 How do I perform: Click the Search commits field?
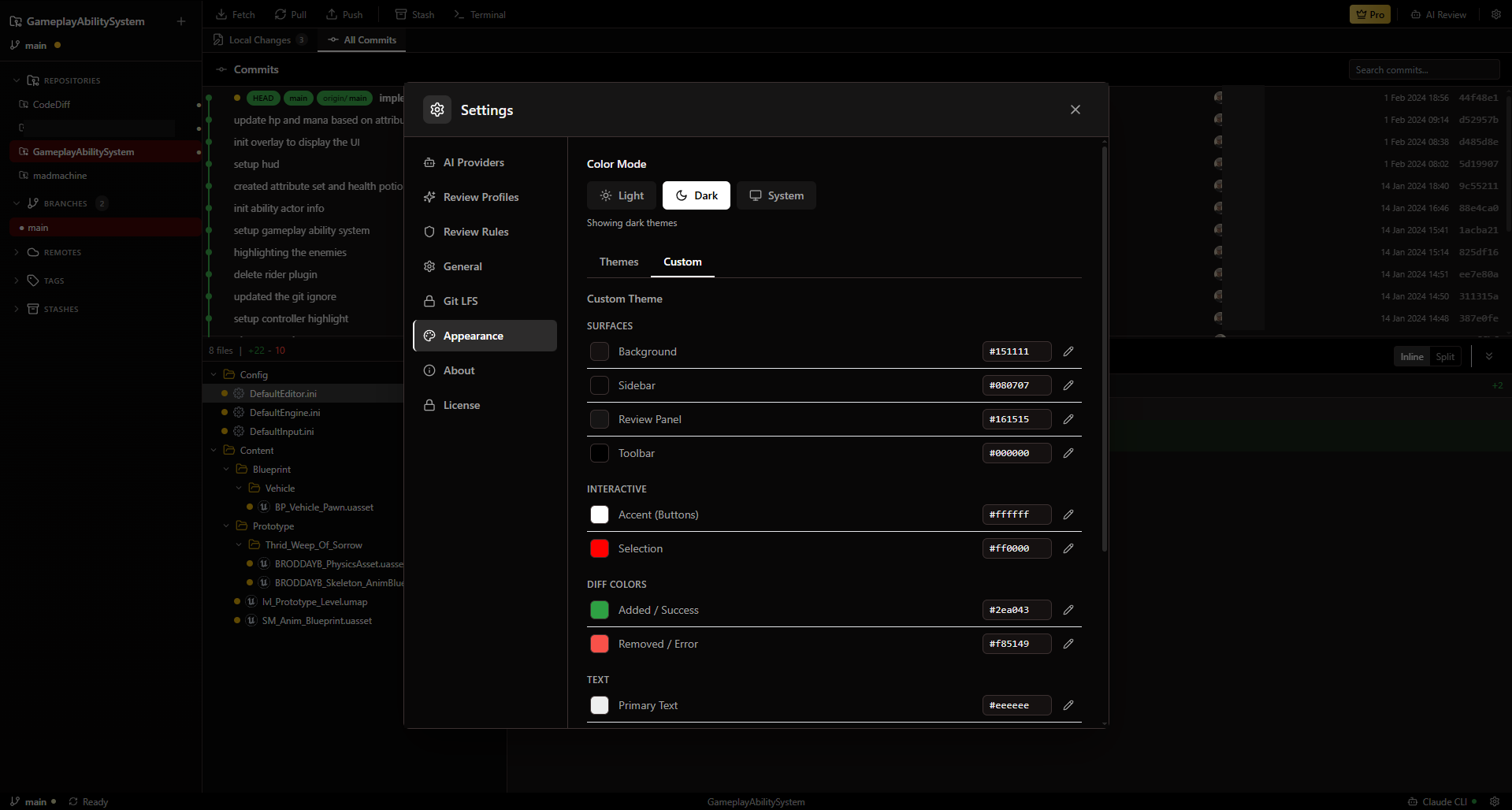coord(1424,69)
